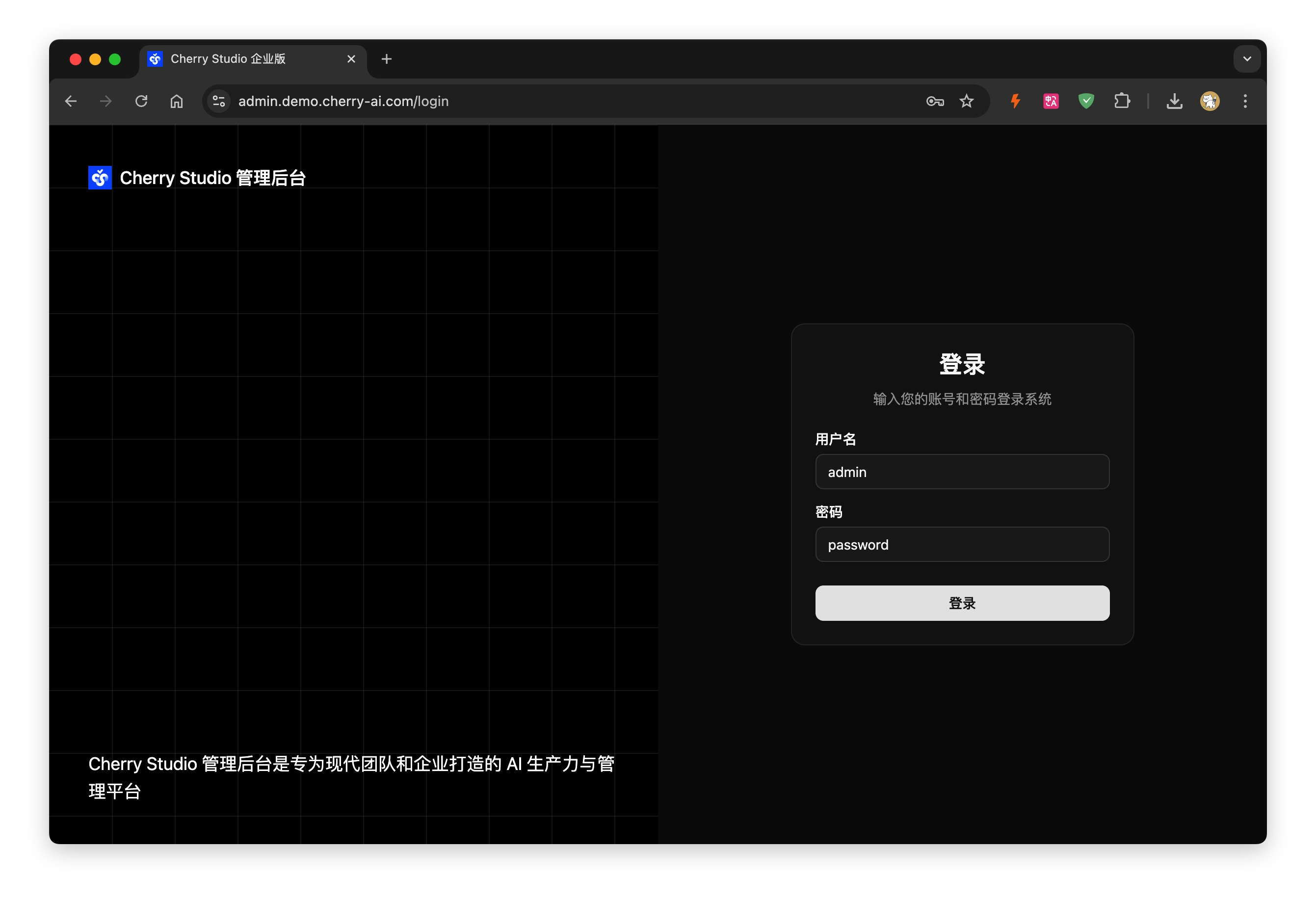
Task: Click the username field showing admin
Action: click(x=962, y=472)
